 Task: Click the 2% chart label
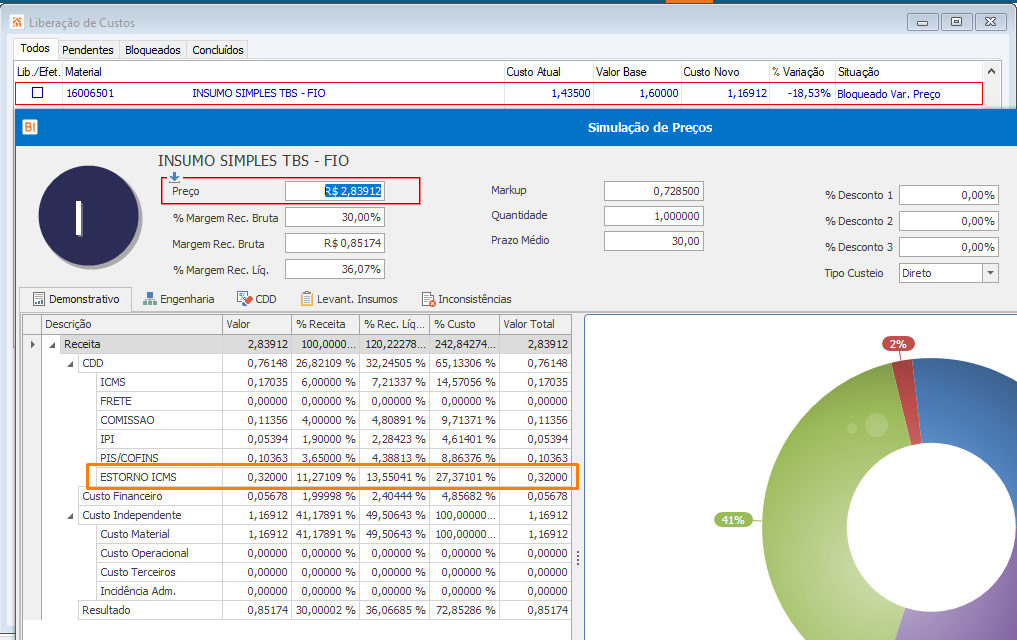(898, 344)
